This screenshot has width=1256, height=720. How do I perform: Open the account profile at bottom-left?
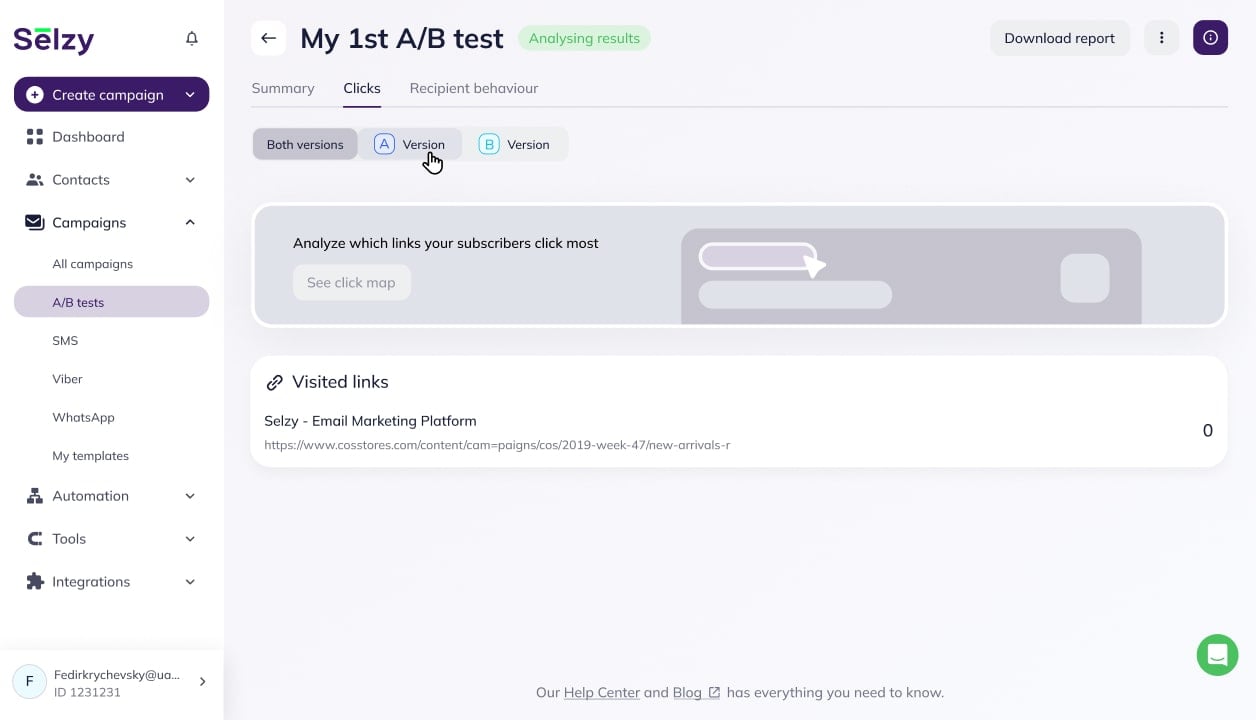coord(111,682)
